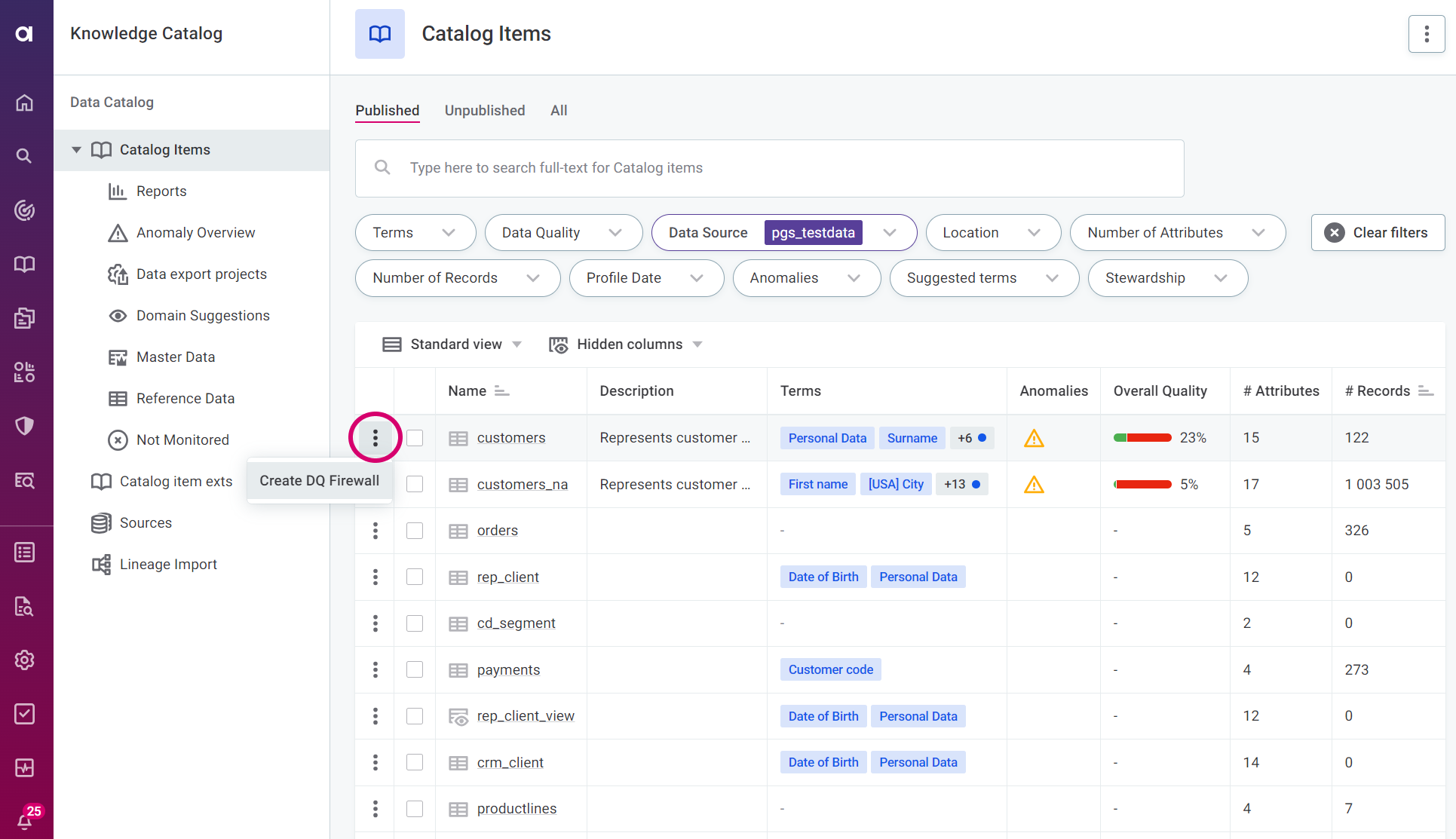Open Create DQ Firewall option
Image resolution: width=1456 pixels, height=839 pixels.
[x=318, y=481]
